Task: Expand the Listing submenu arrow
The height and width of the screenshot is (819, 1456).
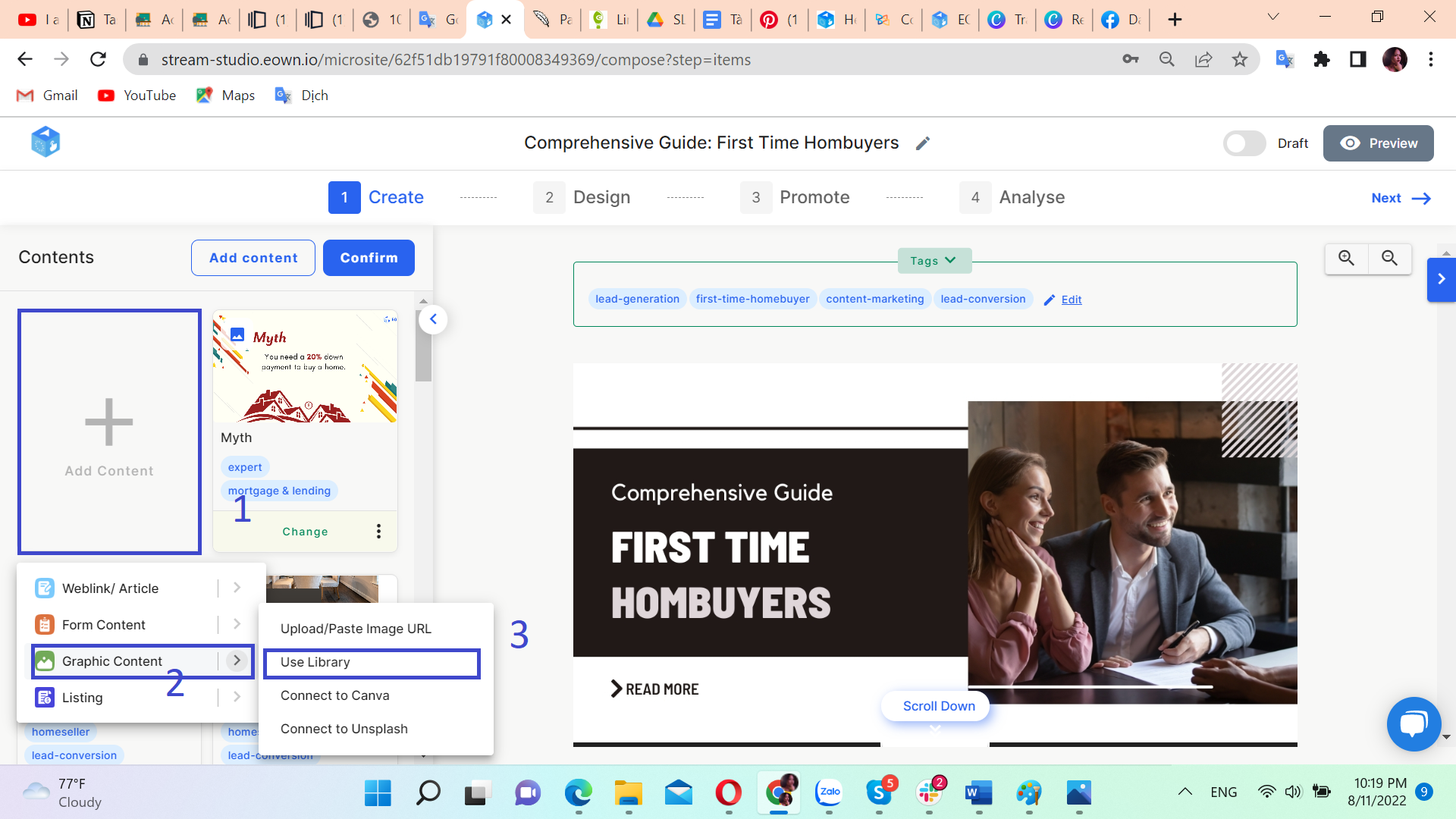Action: [x=237, y=697]
